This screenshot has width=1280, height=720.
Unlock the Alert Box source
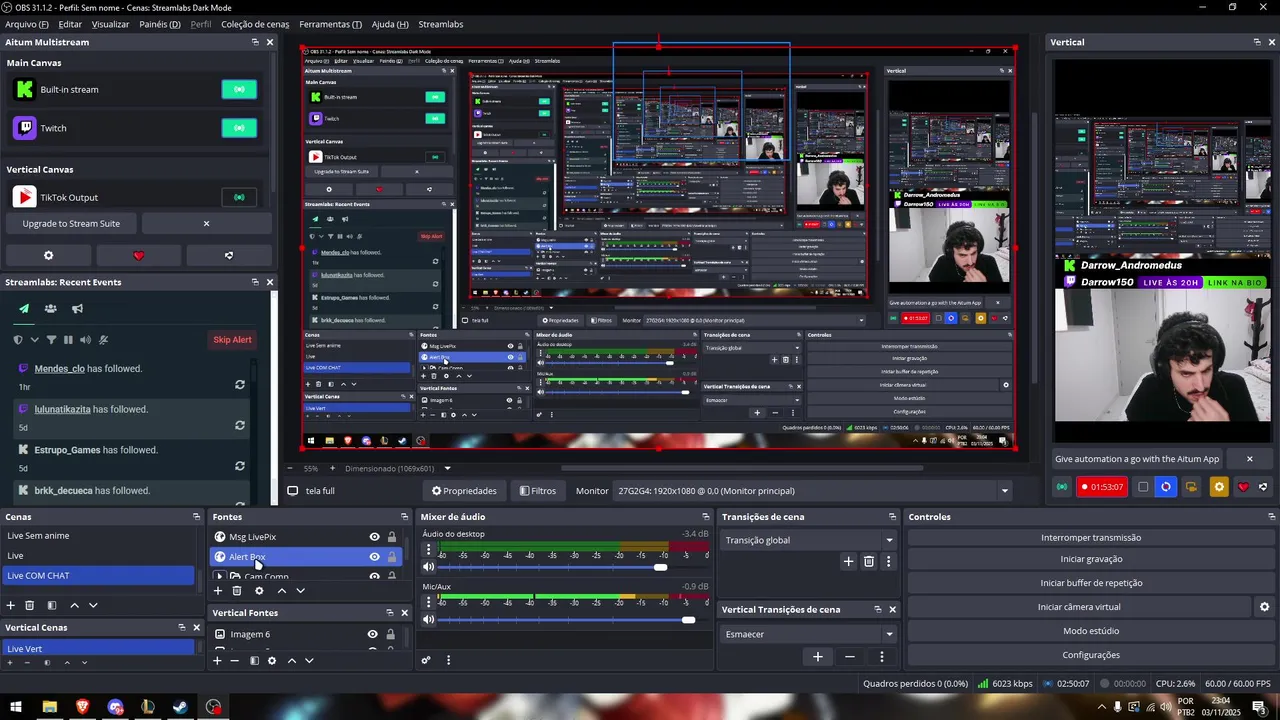pos(392,557)
